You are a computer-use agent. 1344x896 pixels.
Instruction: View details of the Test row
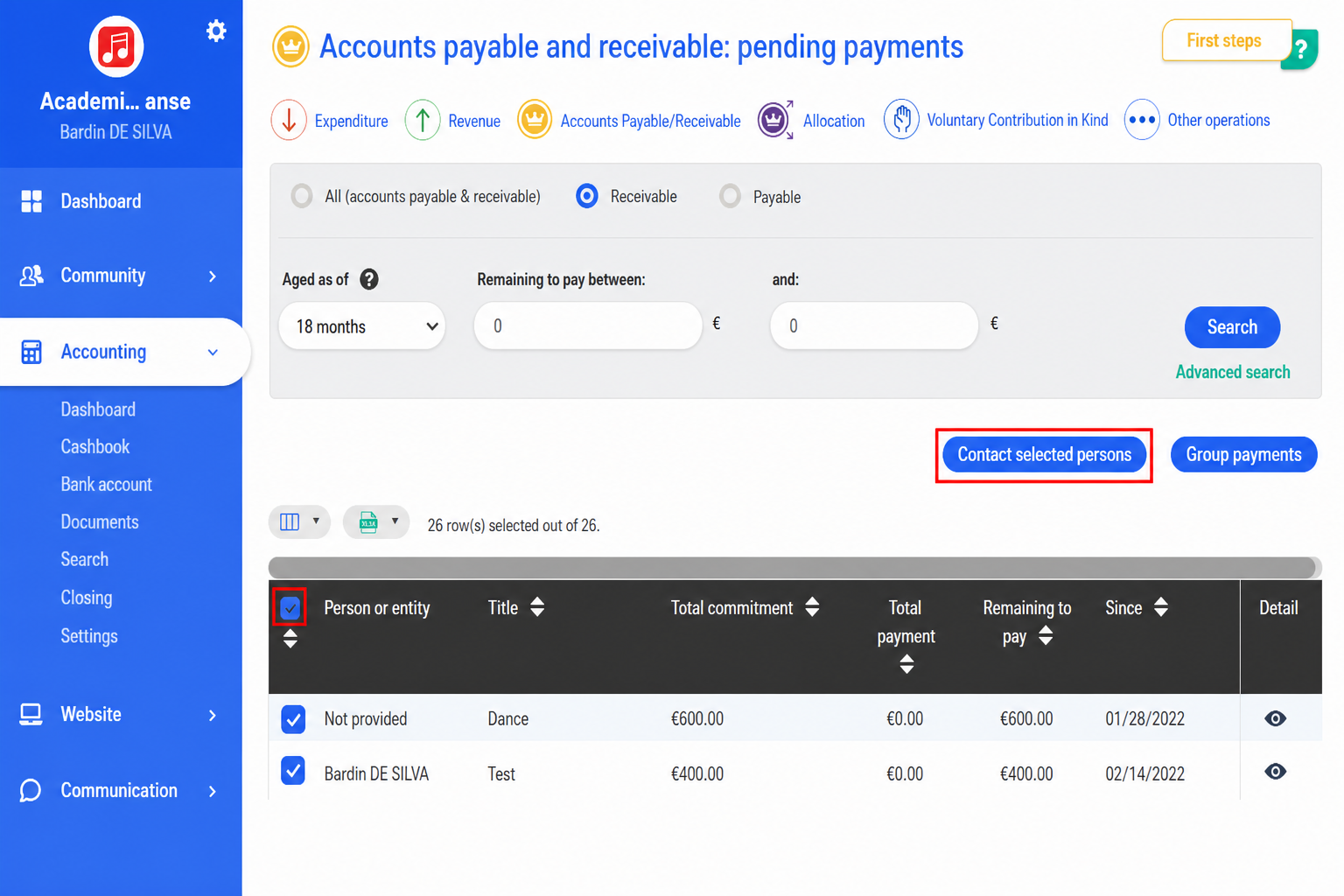pyautogui.click(x=1276, y=771)
